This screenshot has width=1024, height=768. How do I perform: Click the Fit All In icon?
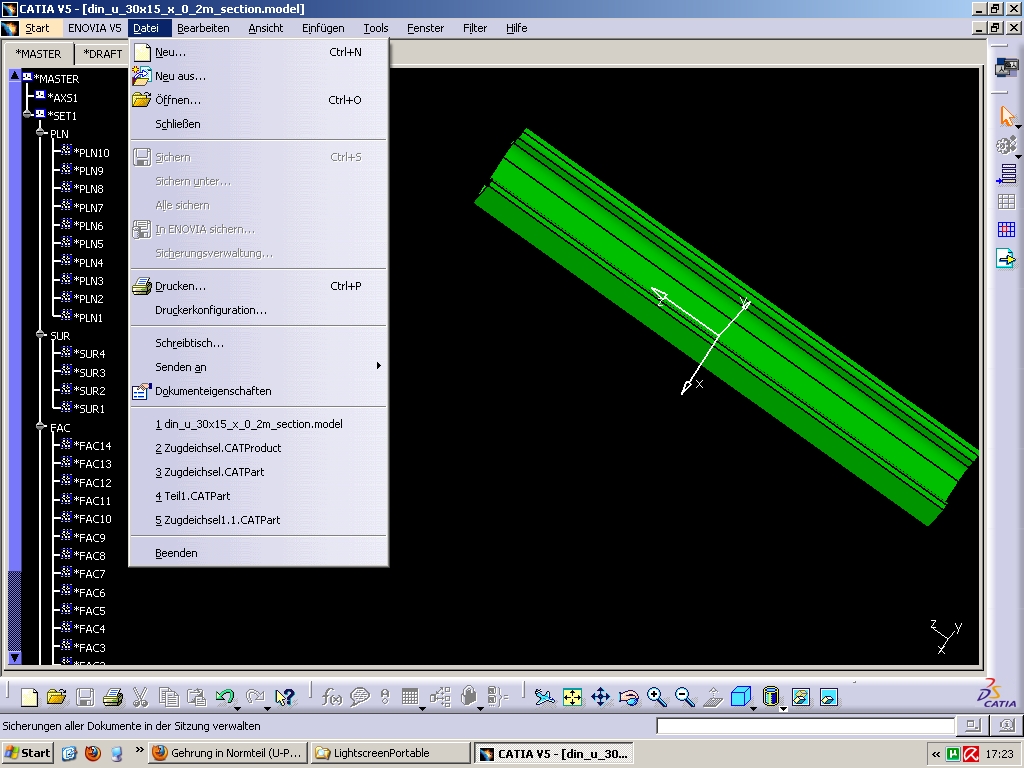[572, 697]
